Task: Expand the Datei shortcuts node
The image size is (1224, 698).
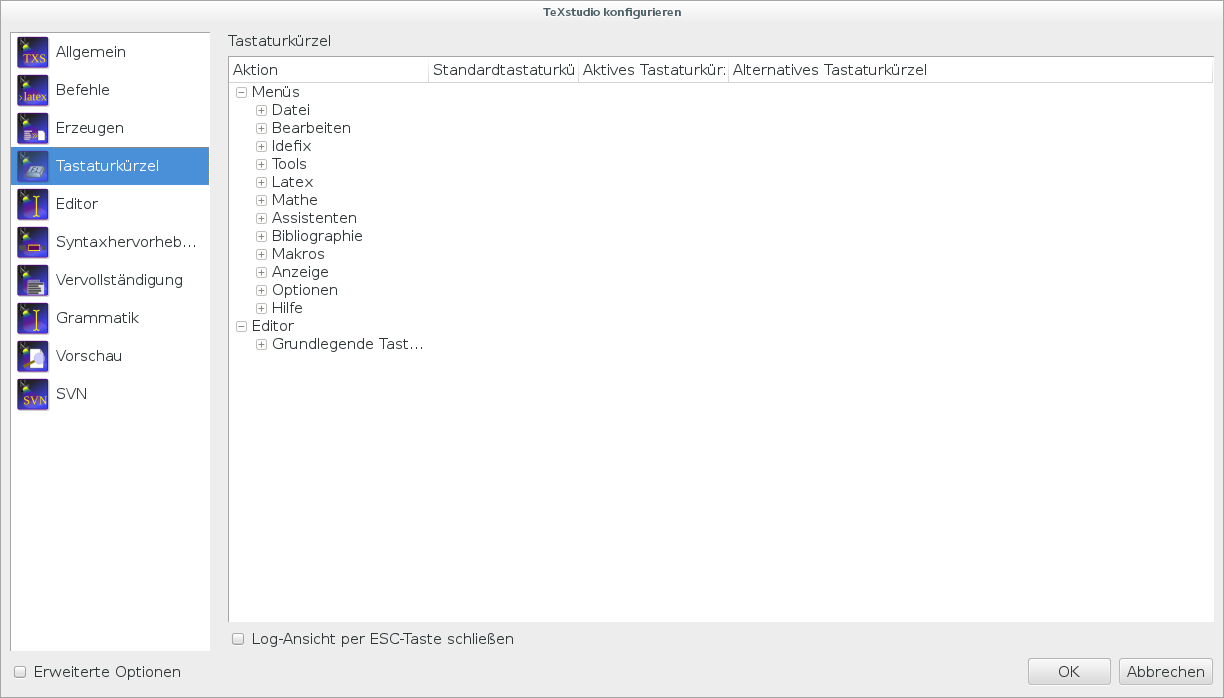Action: tap(261, 110)
